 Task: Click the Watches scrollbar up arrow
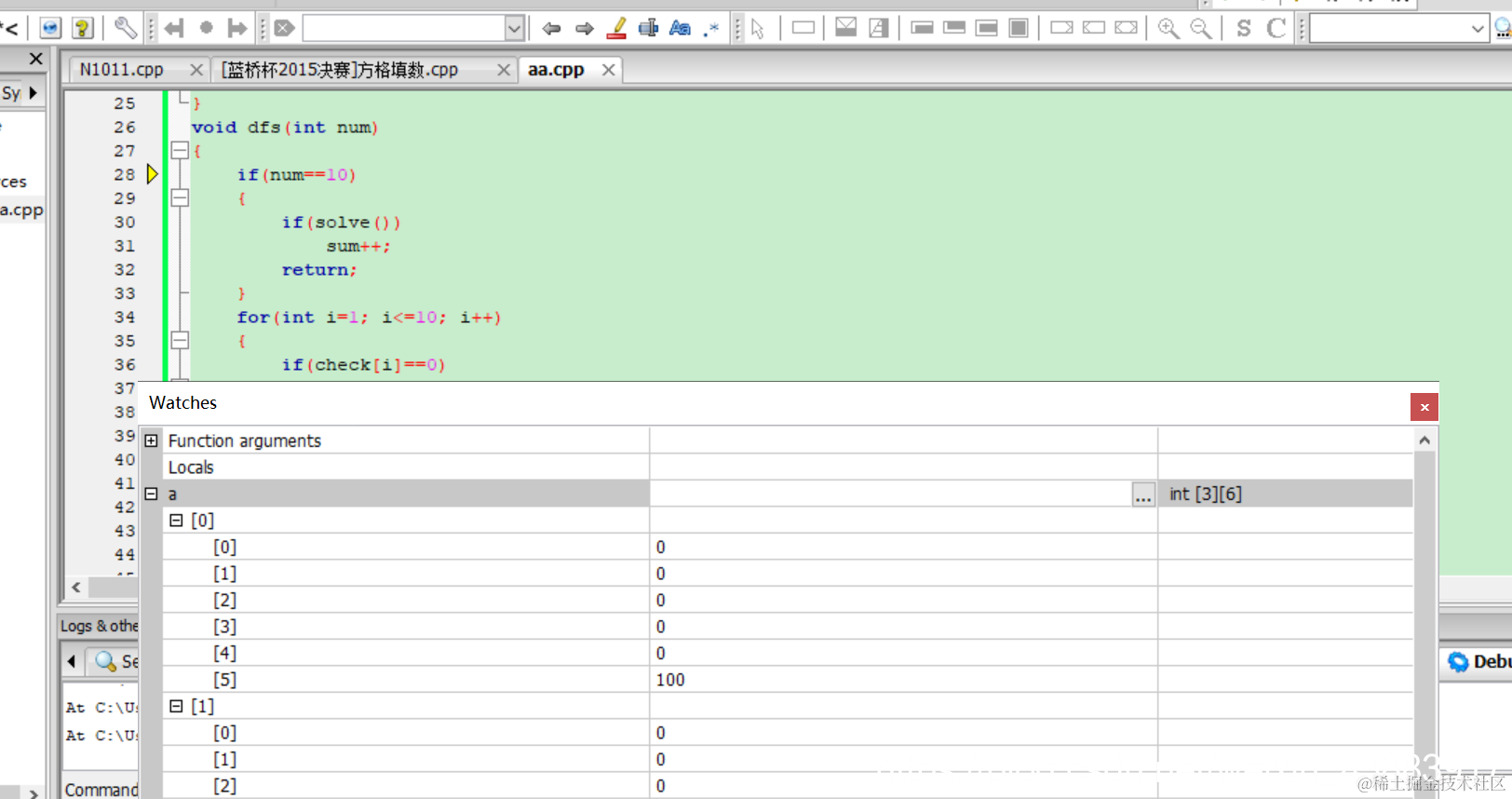1424,440
